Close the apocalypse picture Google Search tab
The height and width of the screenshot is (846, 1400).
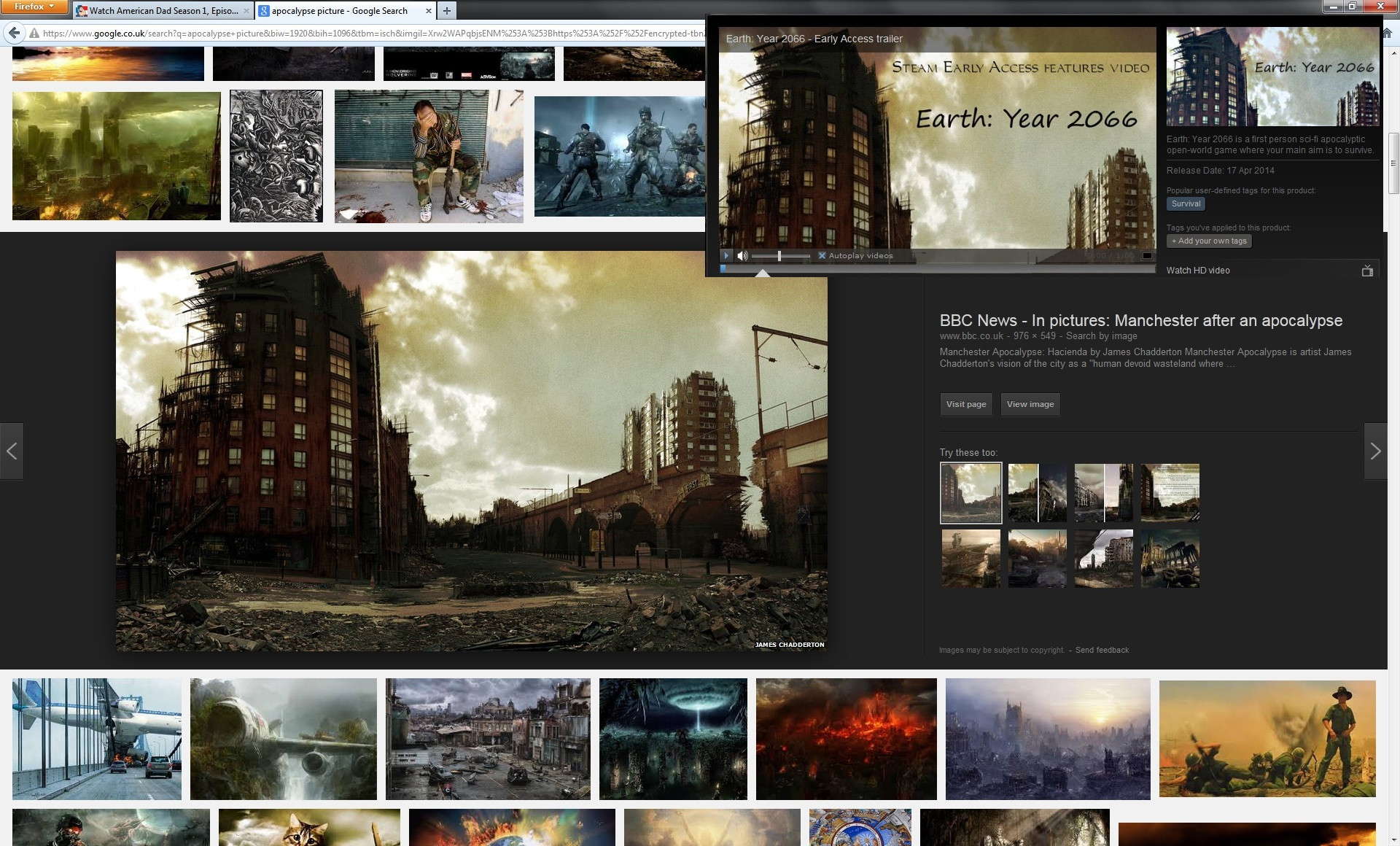click(428, 11)
